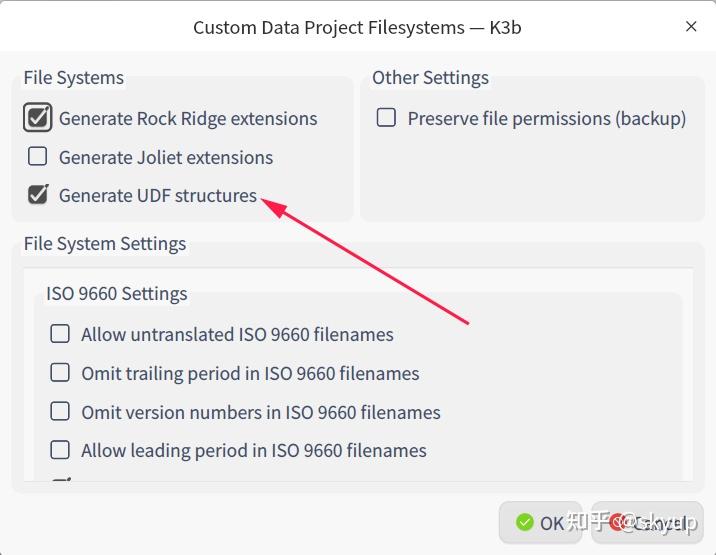Enable Allow untranslated ISO 9660 filenames
This screenshot has width=716, height=555.
point(60,334)
